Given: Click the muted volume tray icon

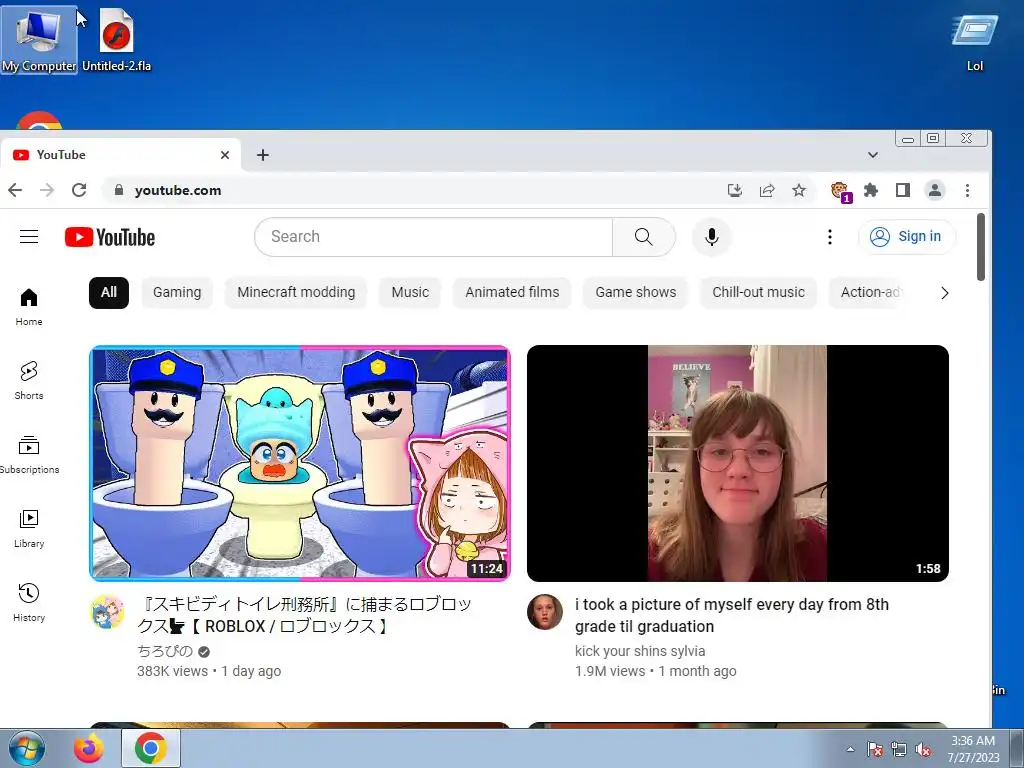Looking at the screenshot, I should 923,749.
